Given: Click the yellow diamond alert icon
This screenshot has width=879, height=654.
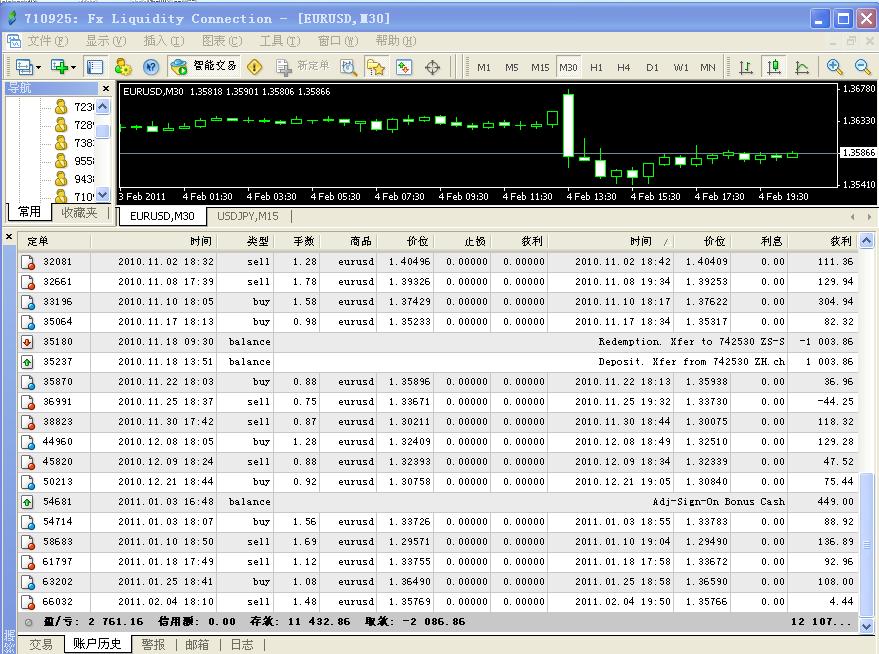Looking at the screenshot, I should coord(255,67).
